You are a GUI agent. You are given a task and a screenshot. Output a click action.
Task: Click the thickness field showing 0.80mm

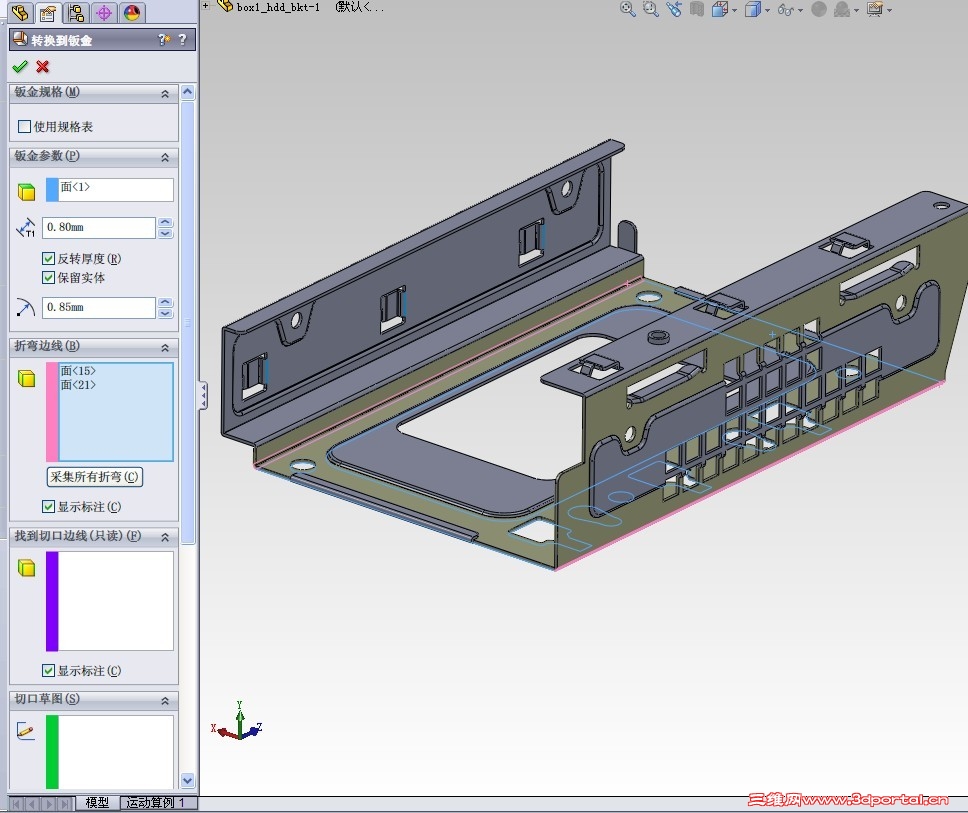99,227
